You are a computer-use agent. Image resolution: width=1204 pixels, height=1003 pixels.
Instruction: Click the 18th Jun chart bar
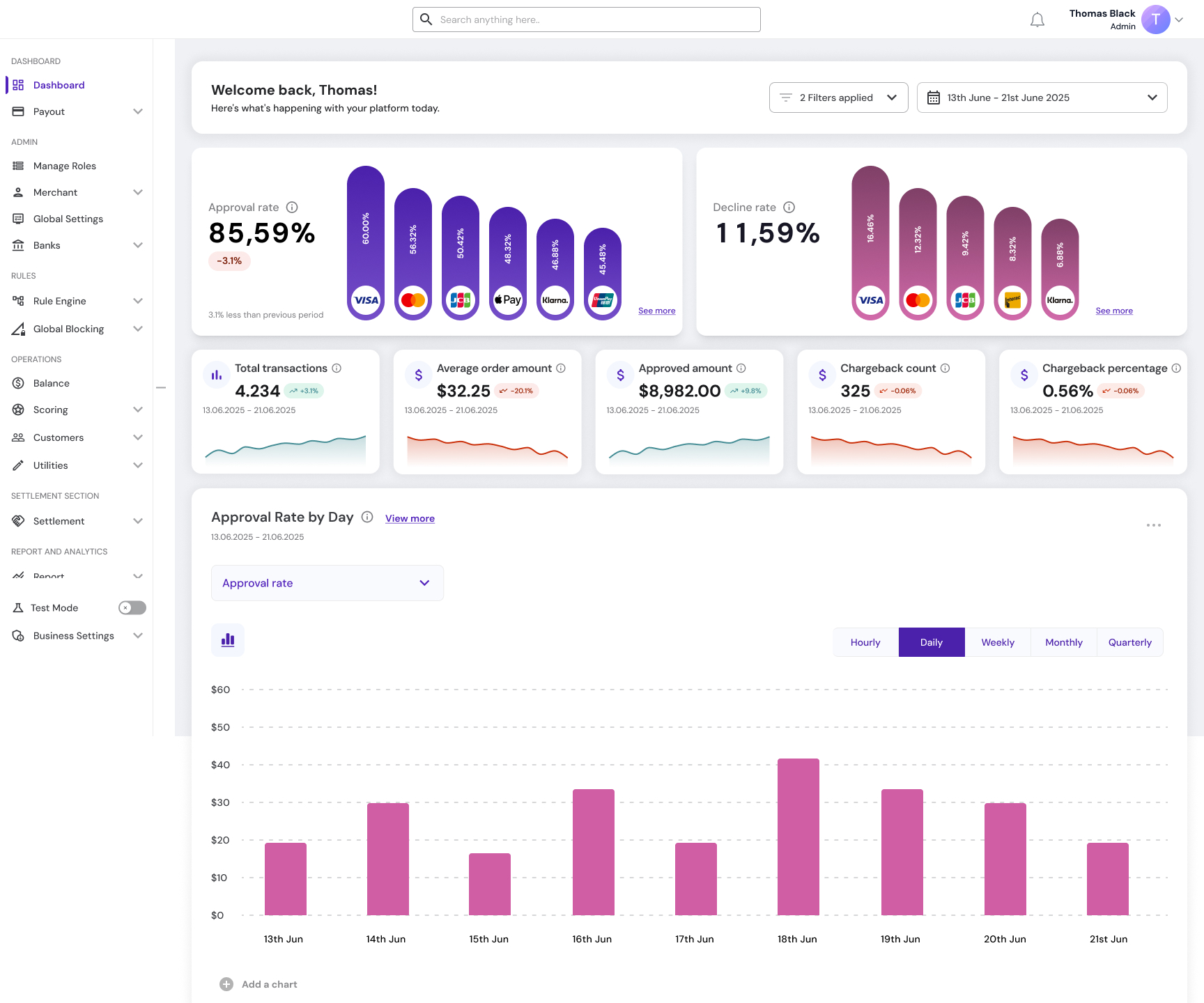click(x=798, y=837)
